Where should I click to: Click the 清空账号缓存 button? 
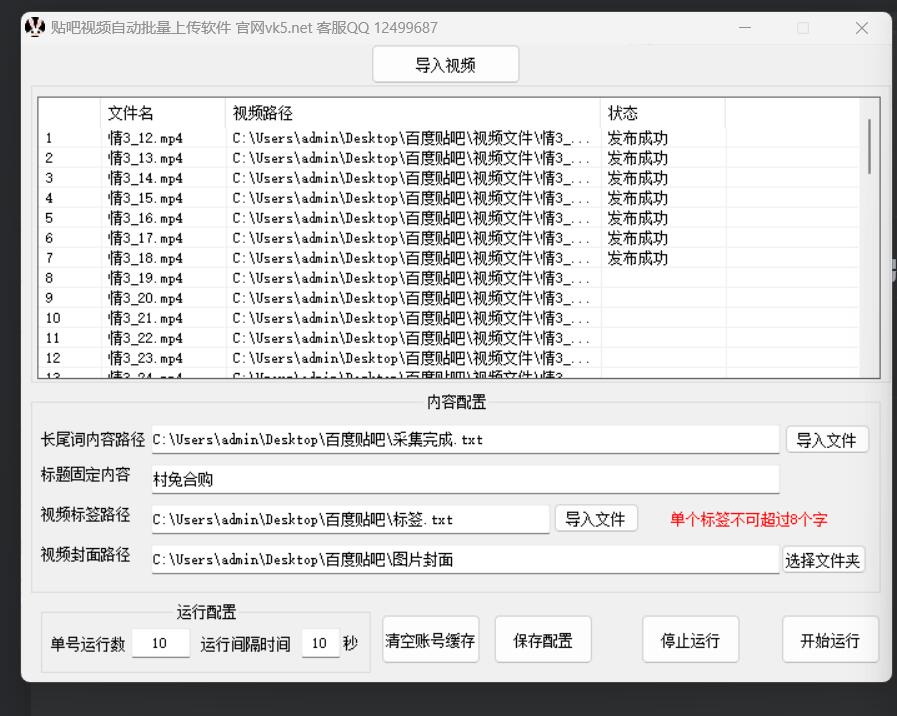click(430, 639)
